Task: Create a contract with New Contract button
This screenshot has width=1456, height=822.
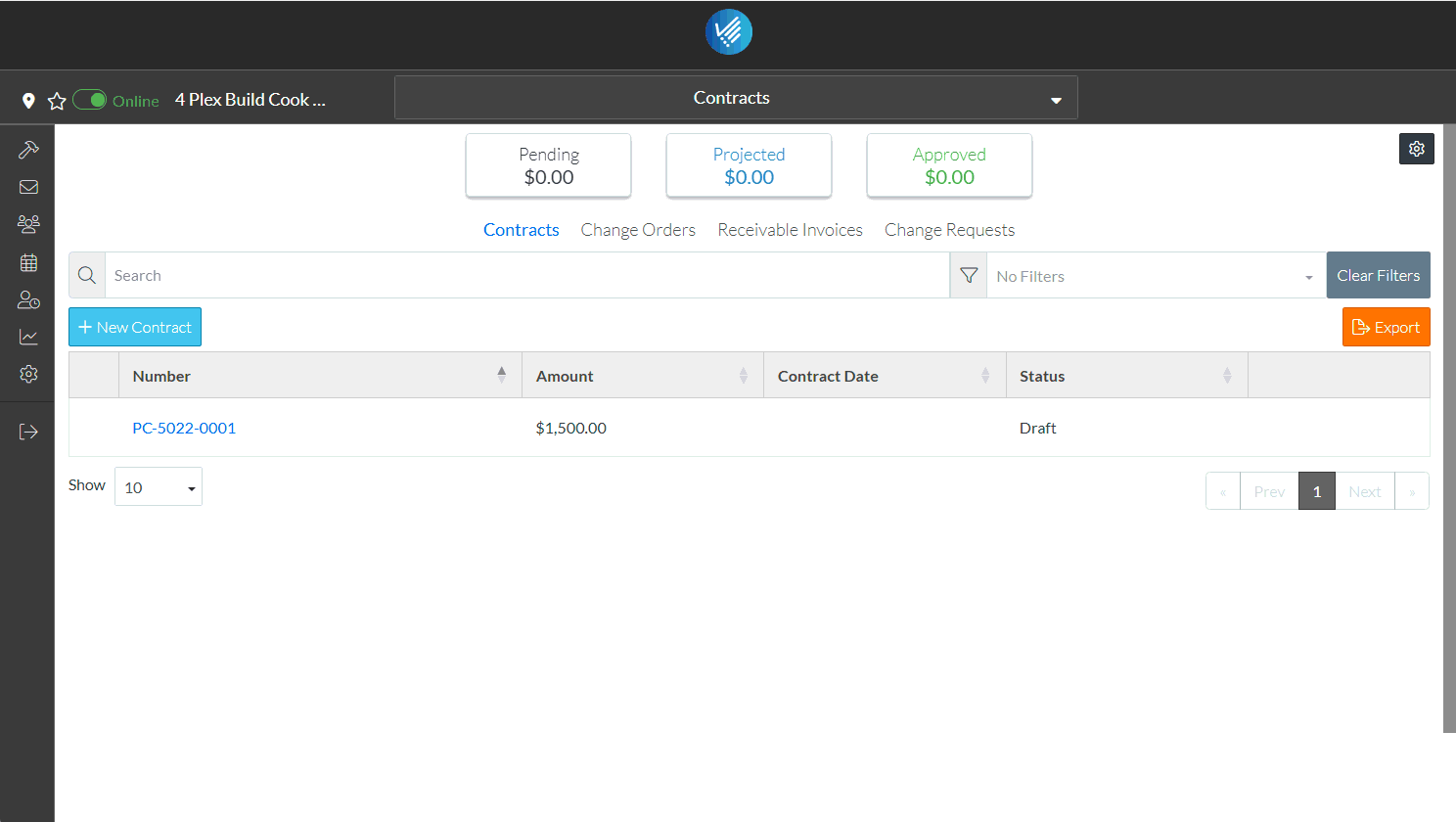Action: [135, 327]
